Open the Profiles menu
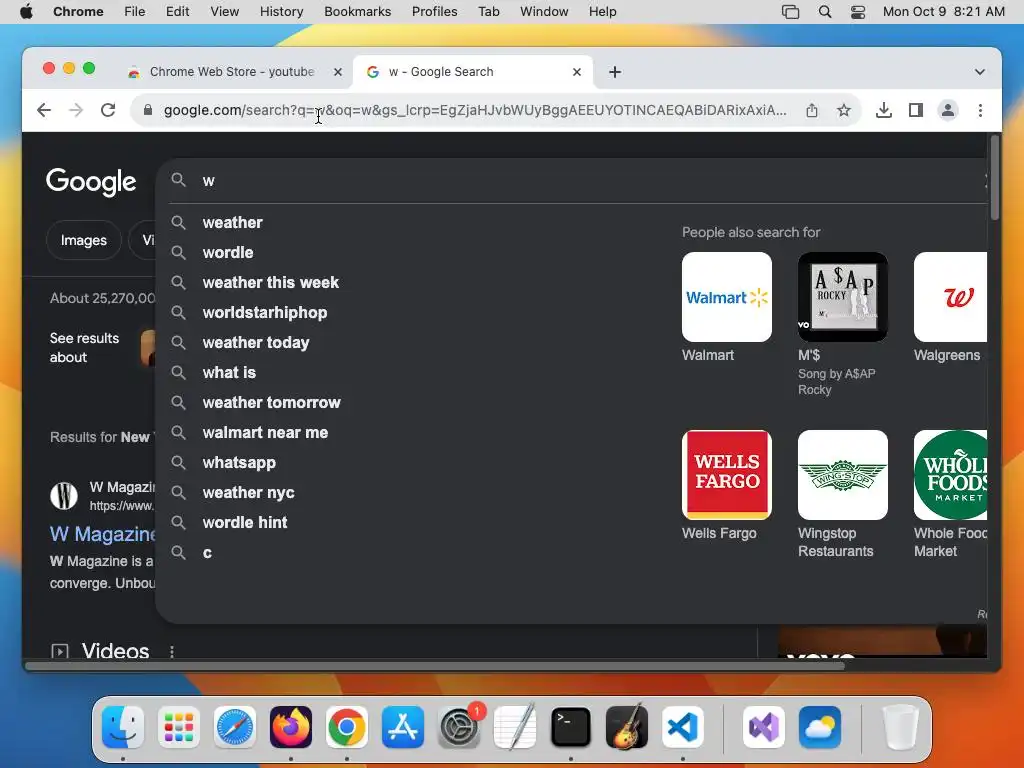Image resolution: width=1024 pixels, height=768 pixels. pos(434,12)
